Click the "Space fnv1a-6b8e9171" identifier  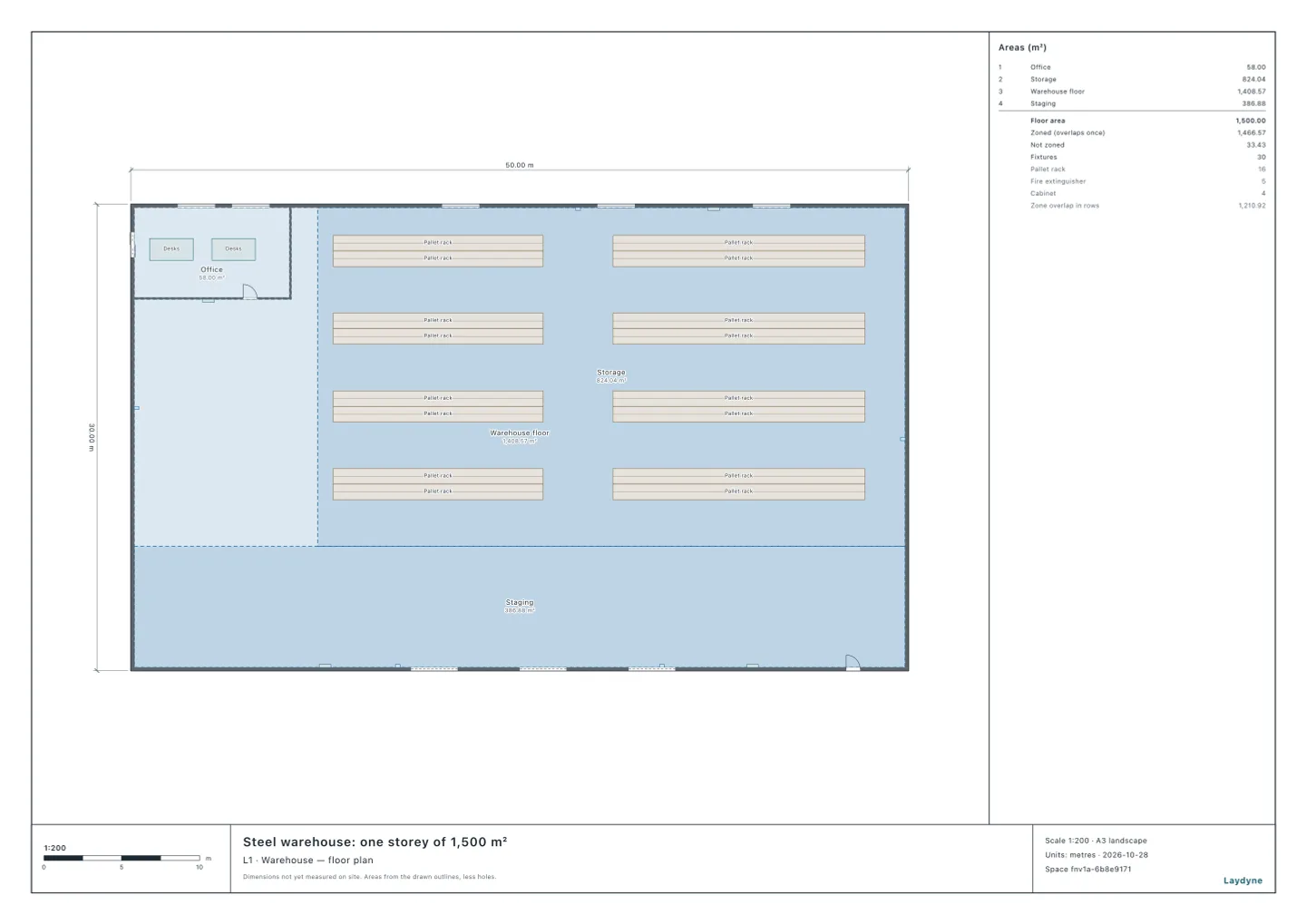(x=1088, y=870)
